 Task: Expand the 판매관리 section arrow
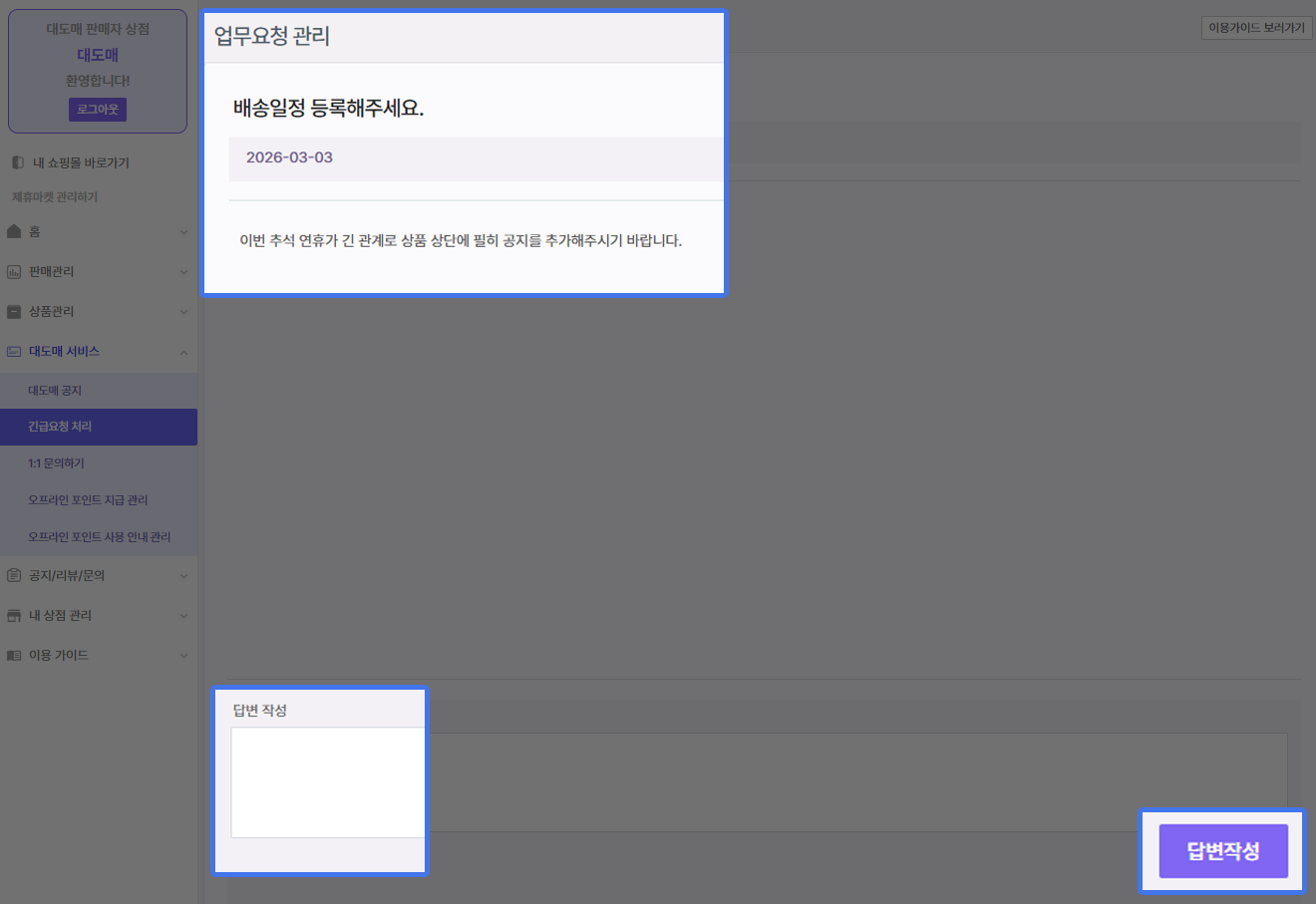(x=183, y=272)
